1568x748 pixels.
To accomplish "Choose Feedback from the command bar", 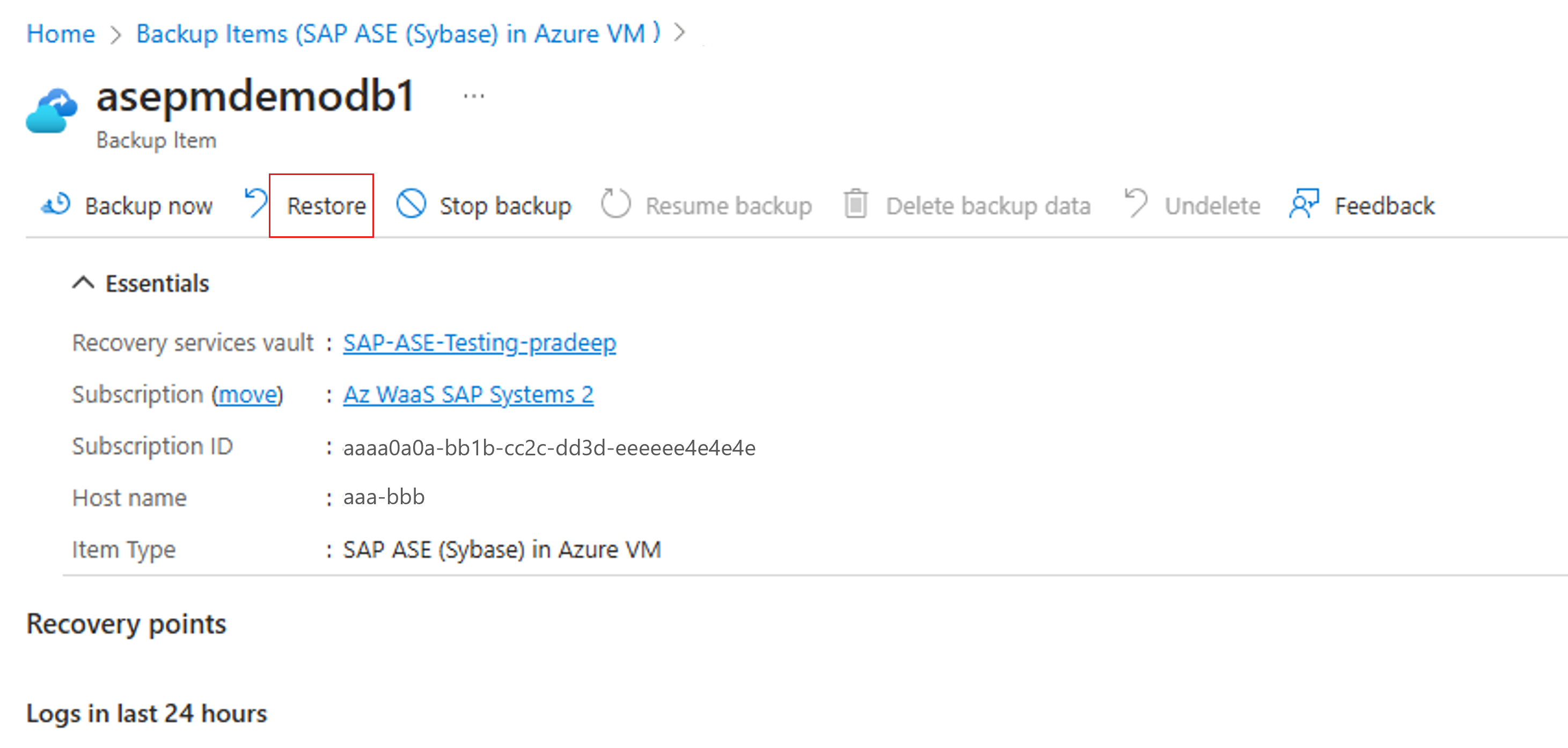I will [1383, 206].
